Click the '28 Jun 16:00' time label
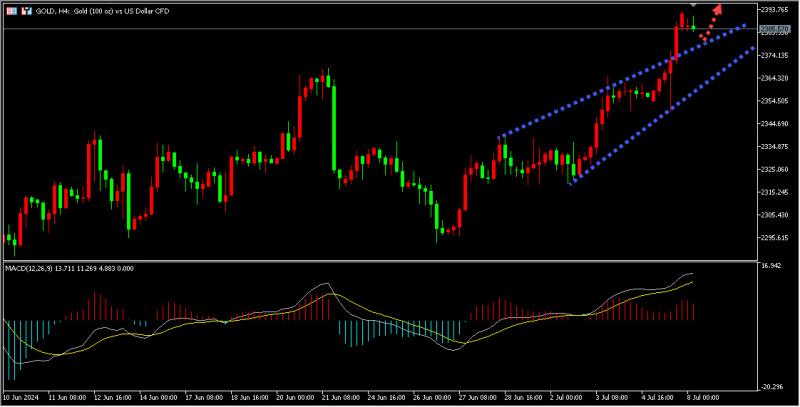 (x=523, y=397)
